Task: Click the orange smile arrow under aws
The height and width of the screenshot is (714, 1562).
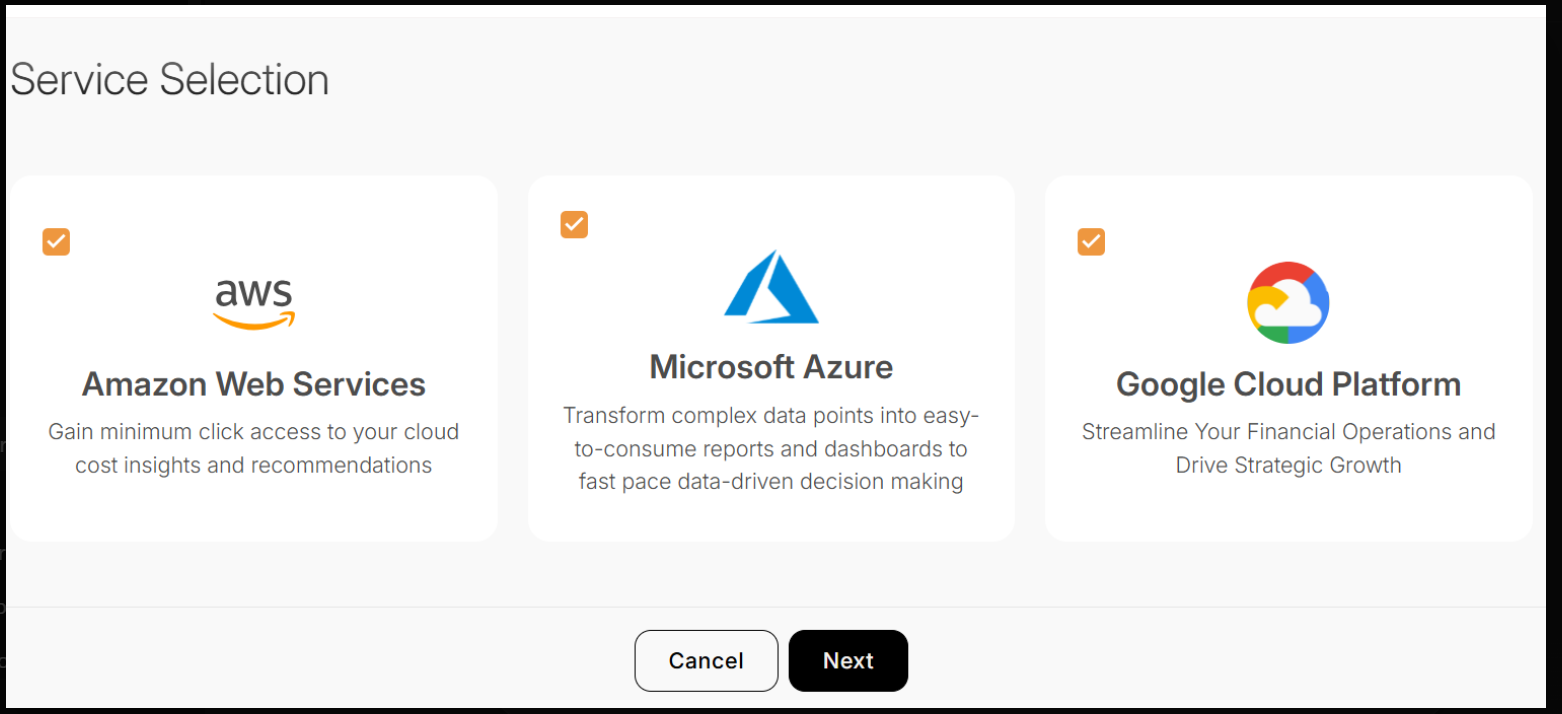Action: point(254,321)
